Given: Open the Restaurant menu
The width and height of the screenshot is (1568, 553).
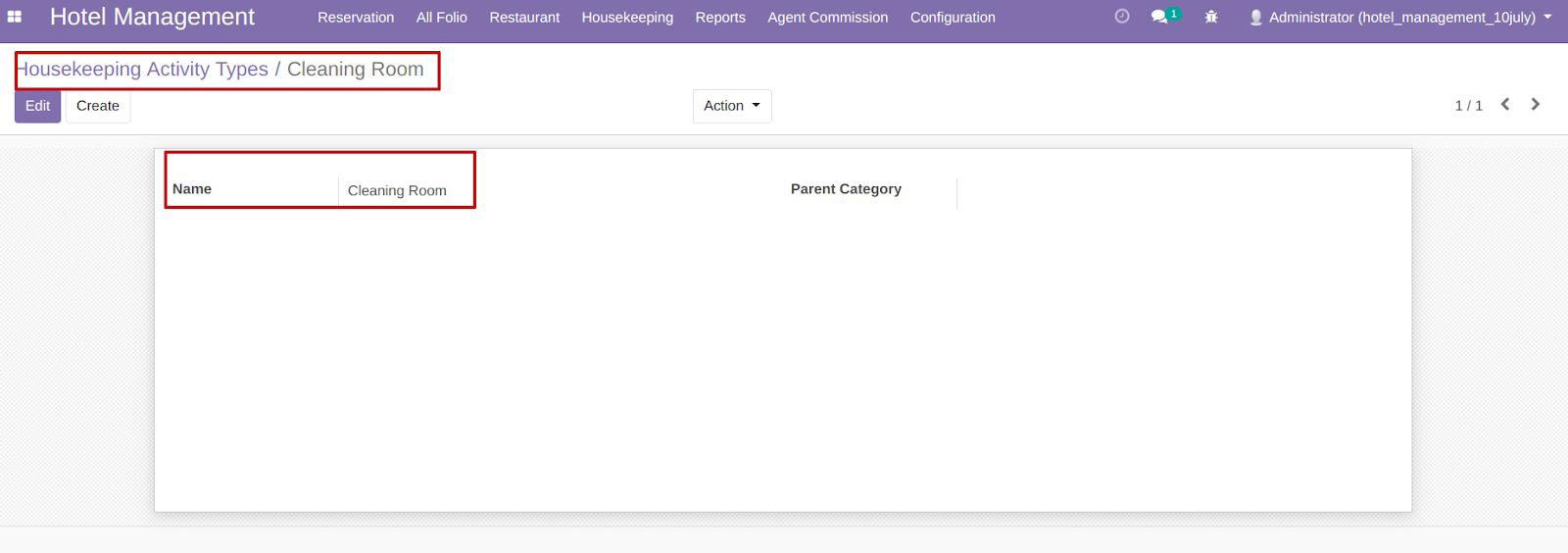Looking at the screenshot, I should tap(524, 18).
